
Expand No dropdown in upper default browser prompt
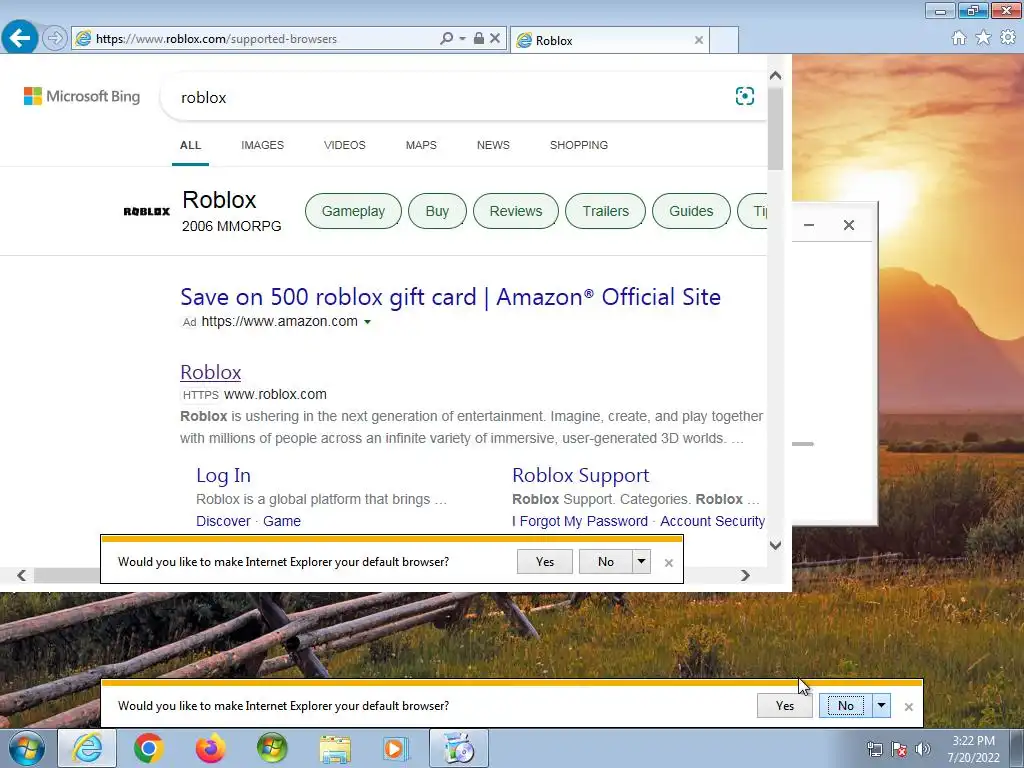click(641, 562)
